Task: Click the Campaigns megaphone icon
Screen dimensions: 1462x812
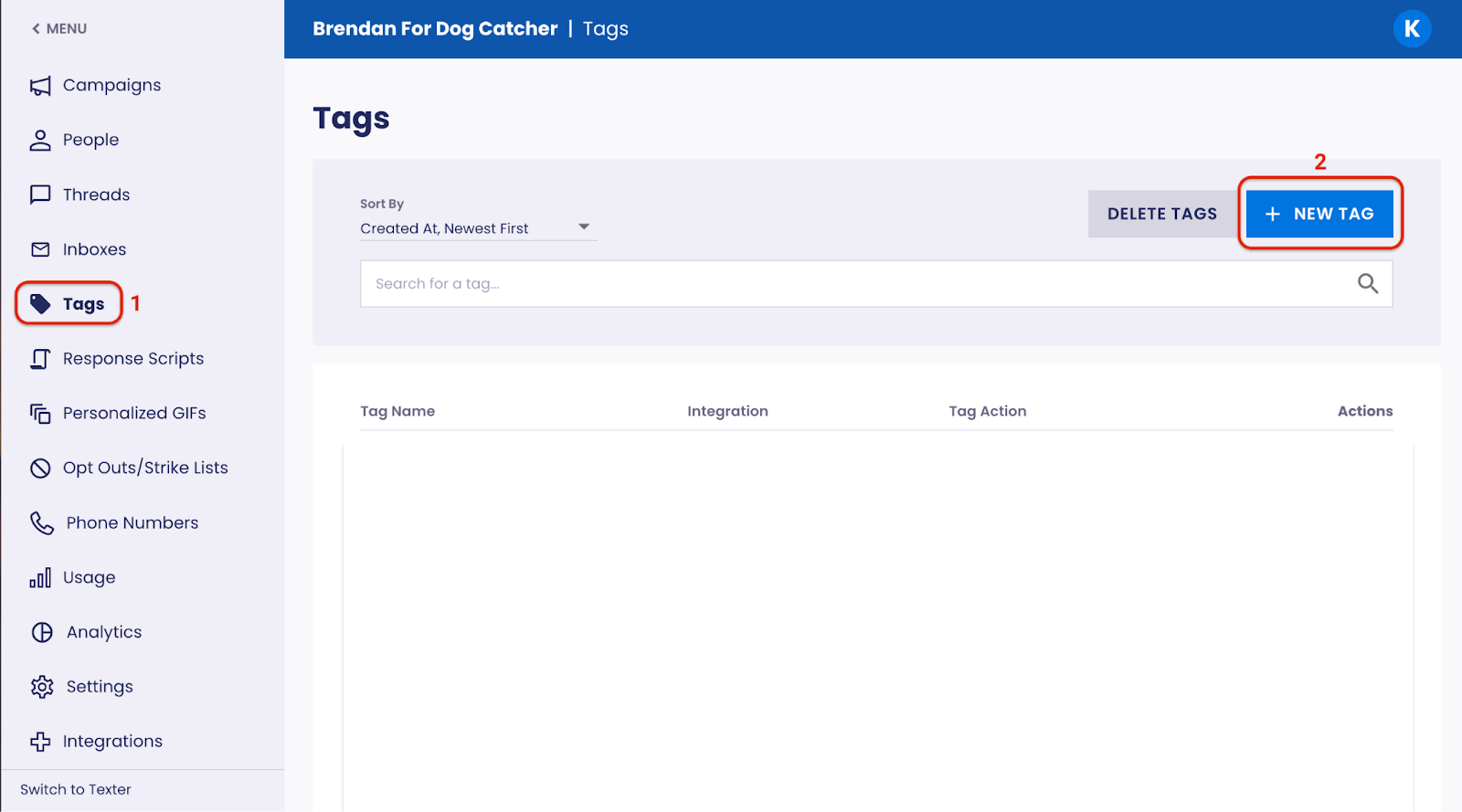Action: pyautogui.click(x=40, y=86)
